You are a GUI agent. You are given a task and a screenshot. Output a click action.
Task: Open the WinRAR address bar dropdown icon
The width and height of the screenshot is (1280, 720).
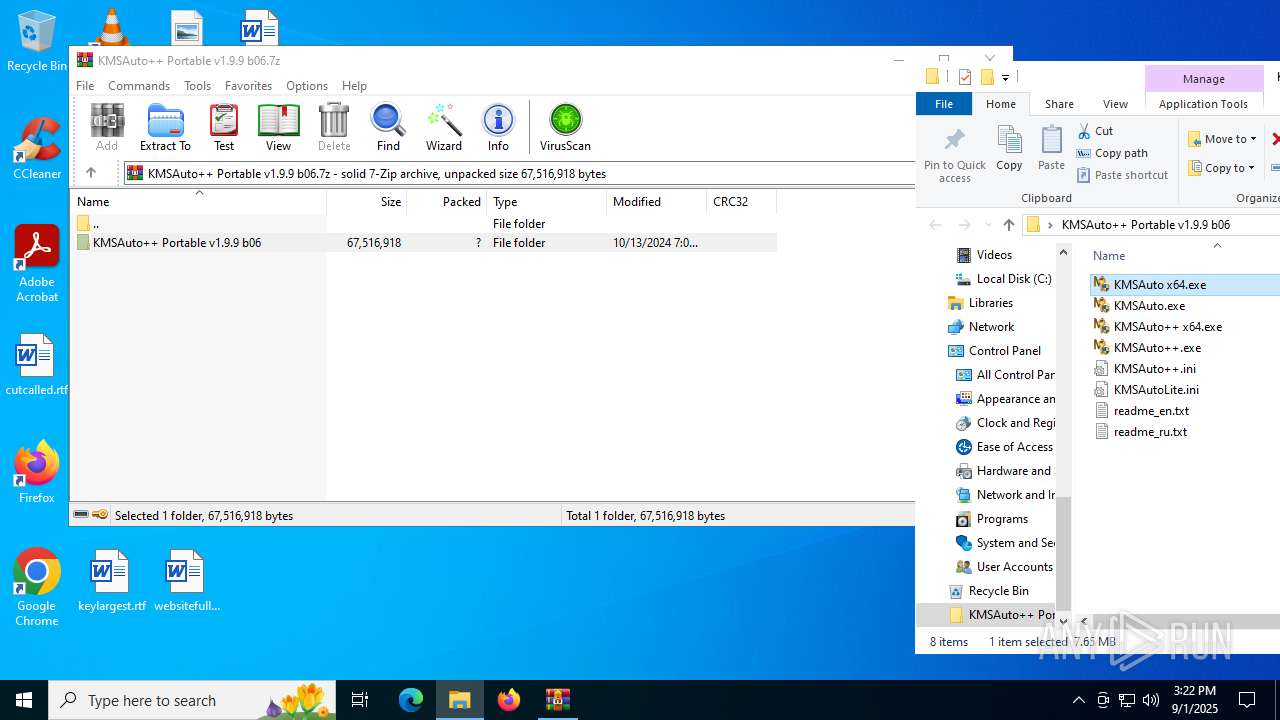point(134,173)
